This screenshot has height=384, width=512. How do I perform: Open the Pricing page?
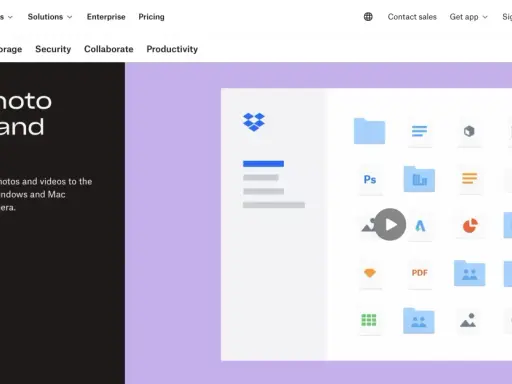click(x=151, y=17)
